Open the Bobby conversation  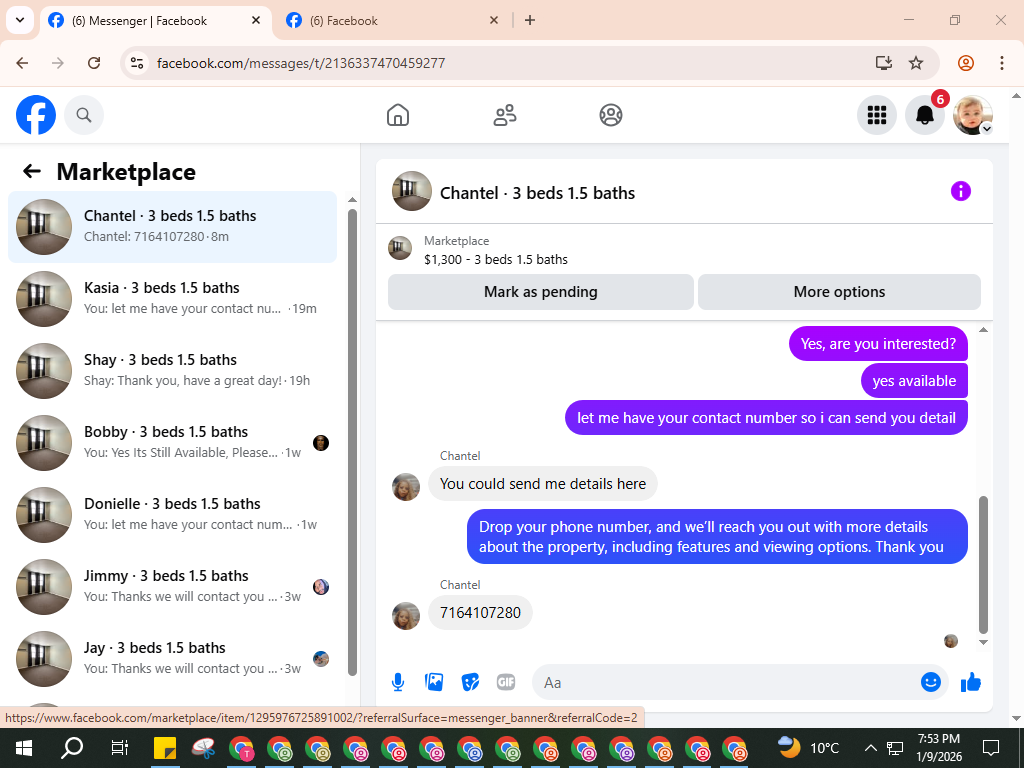pyautogui.click(x=172, y=442)
